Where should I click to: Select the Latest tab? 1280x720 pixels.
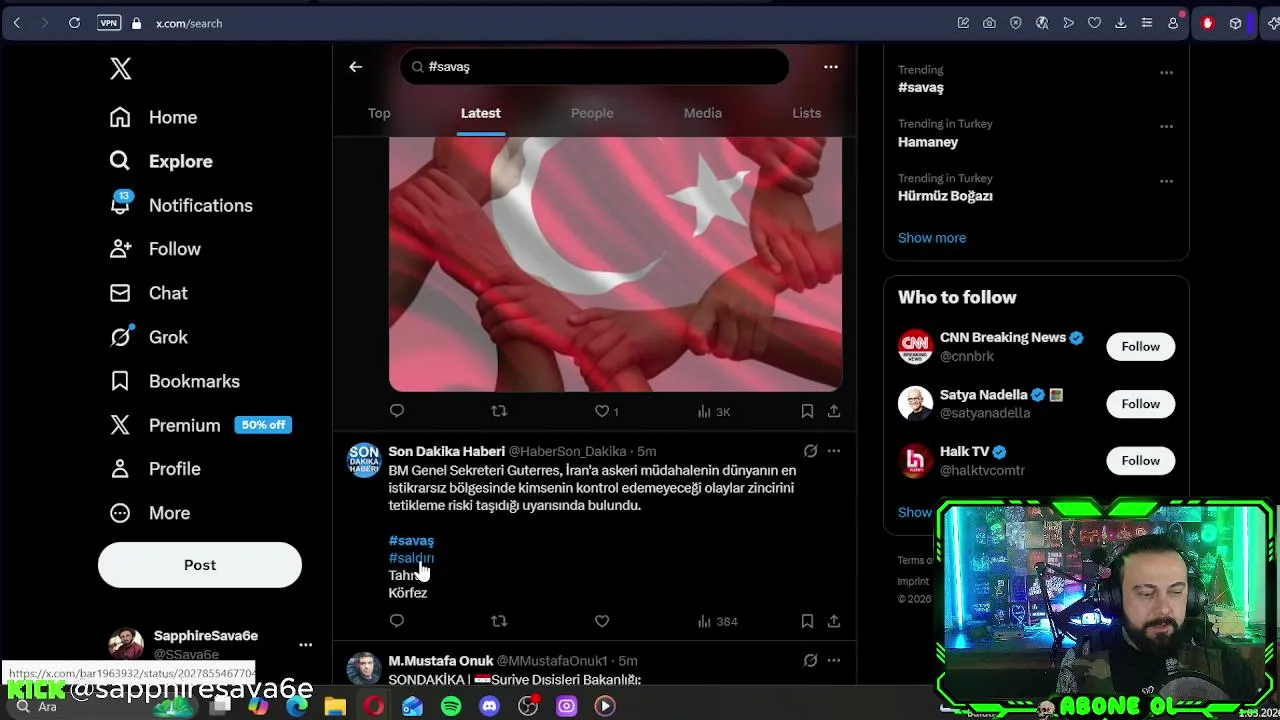point(480,113)
